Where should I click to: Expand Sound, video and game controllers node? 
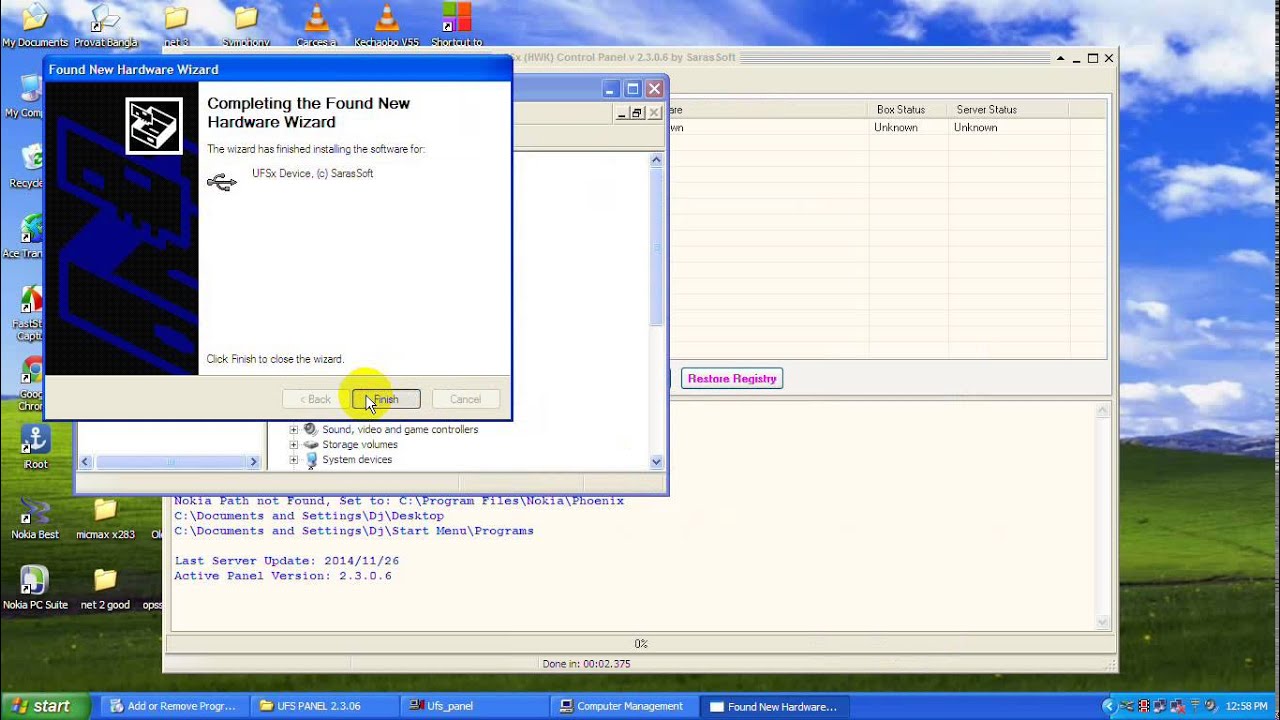click(x=294, y=429)
